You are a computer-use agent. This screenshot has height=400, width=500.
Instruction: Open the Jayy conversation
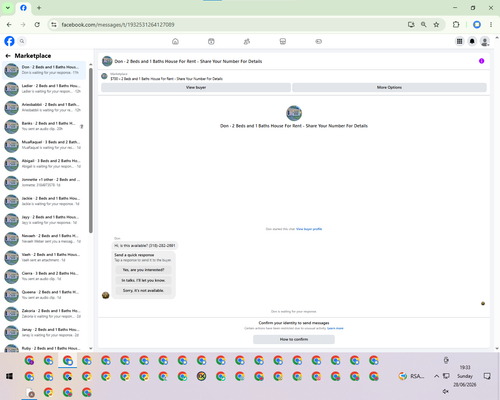(x=44, y=220)
